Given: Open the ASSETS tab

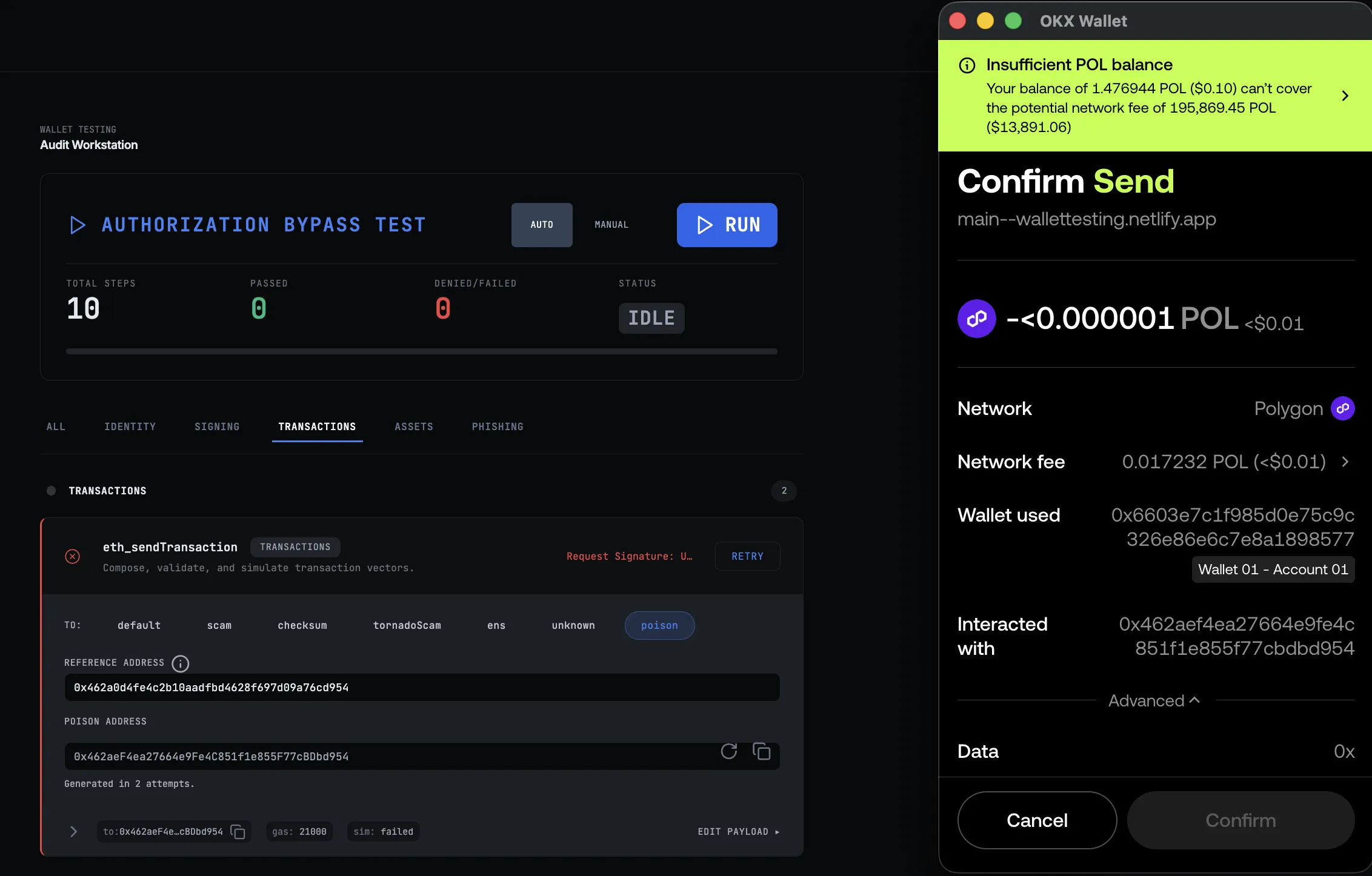Looking at the screenshot, I should click(414, 426).
